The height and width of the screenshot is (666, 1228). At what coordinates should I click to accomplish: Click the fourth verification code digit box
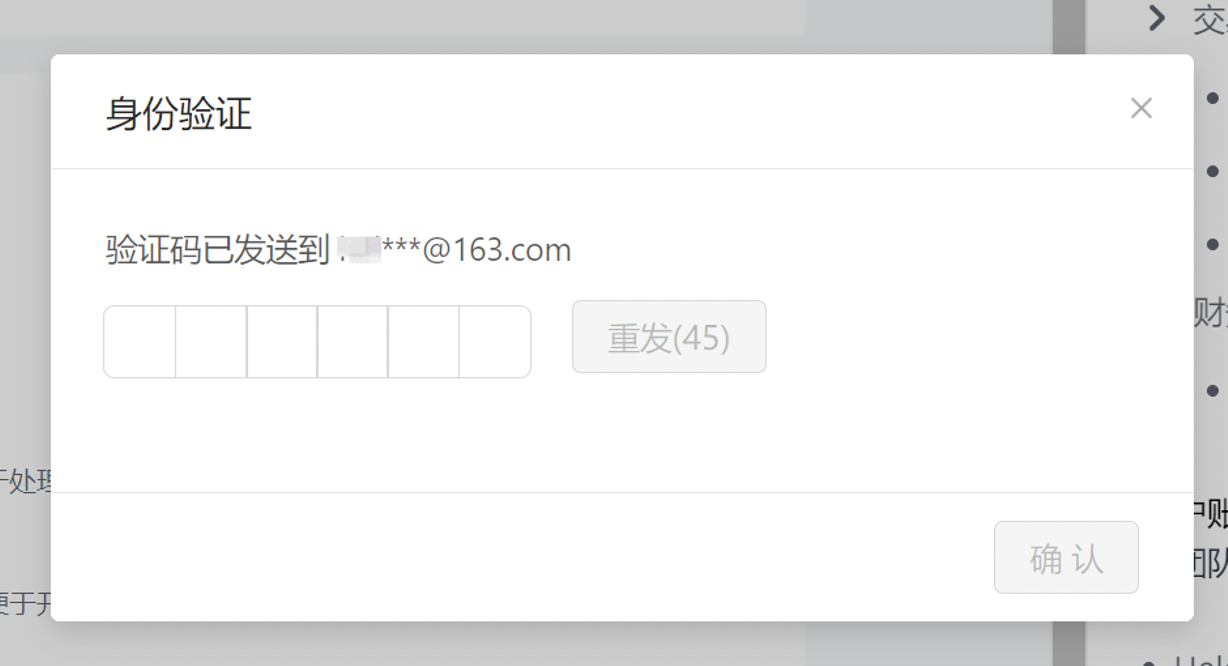click(x=353, y=342)
